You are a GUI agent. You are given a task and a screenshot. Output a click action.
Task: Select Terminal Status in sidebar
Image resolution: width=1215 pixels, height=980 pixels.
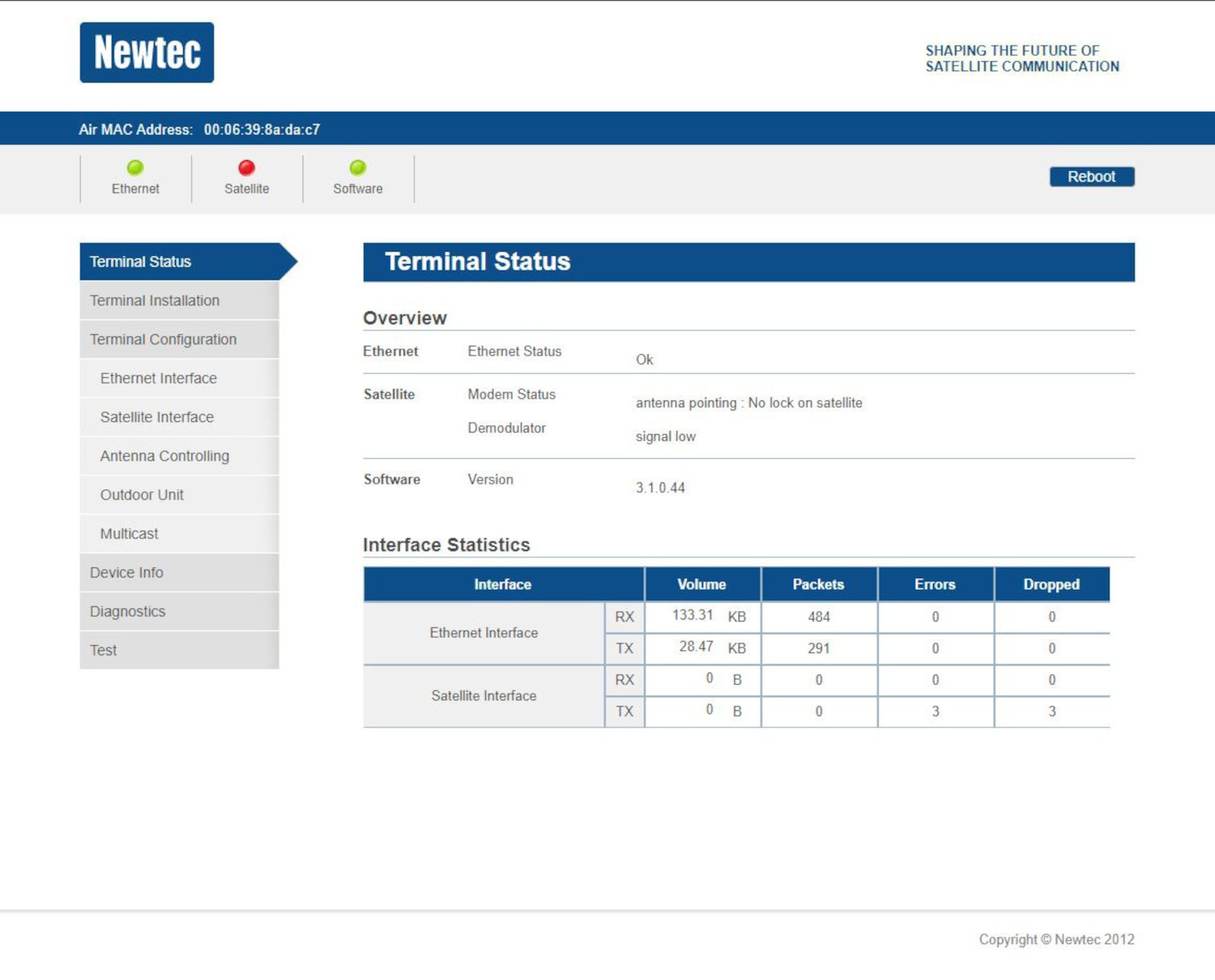[x=140, y=262]
